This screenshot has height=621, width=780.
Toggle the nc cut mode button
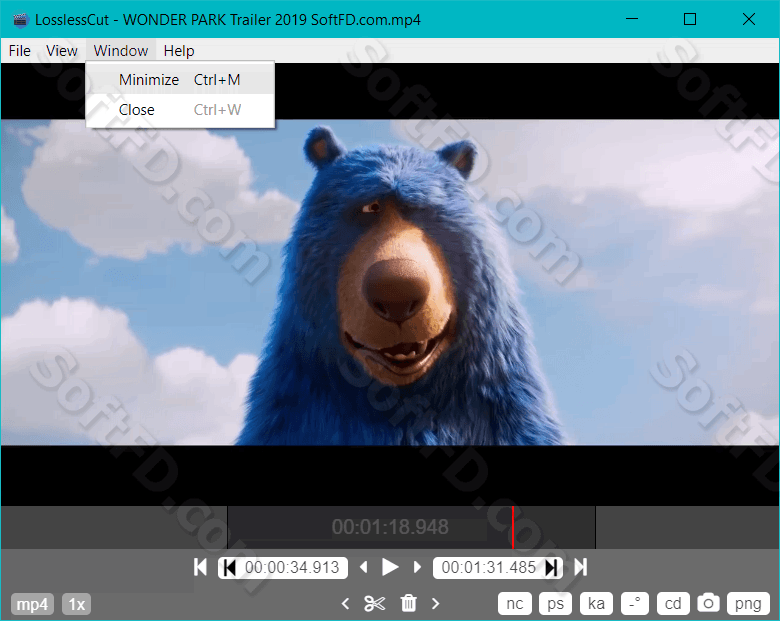(x=514, y=604)
